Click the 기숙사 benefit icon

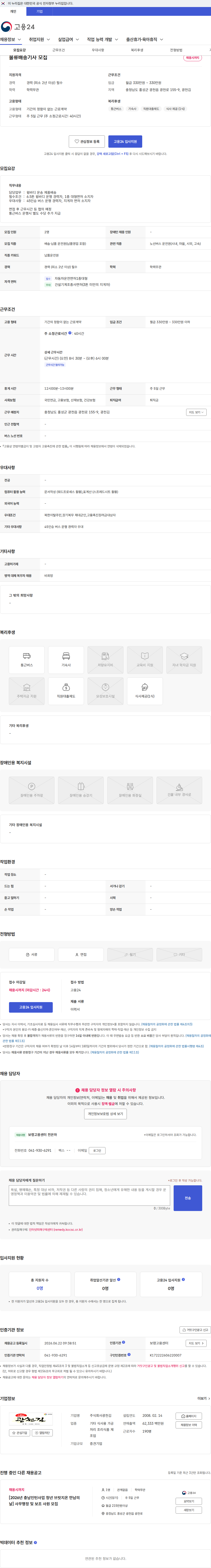pos(66,660)
